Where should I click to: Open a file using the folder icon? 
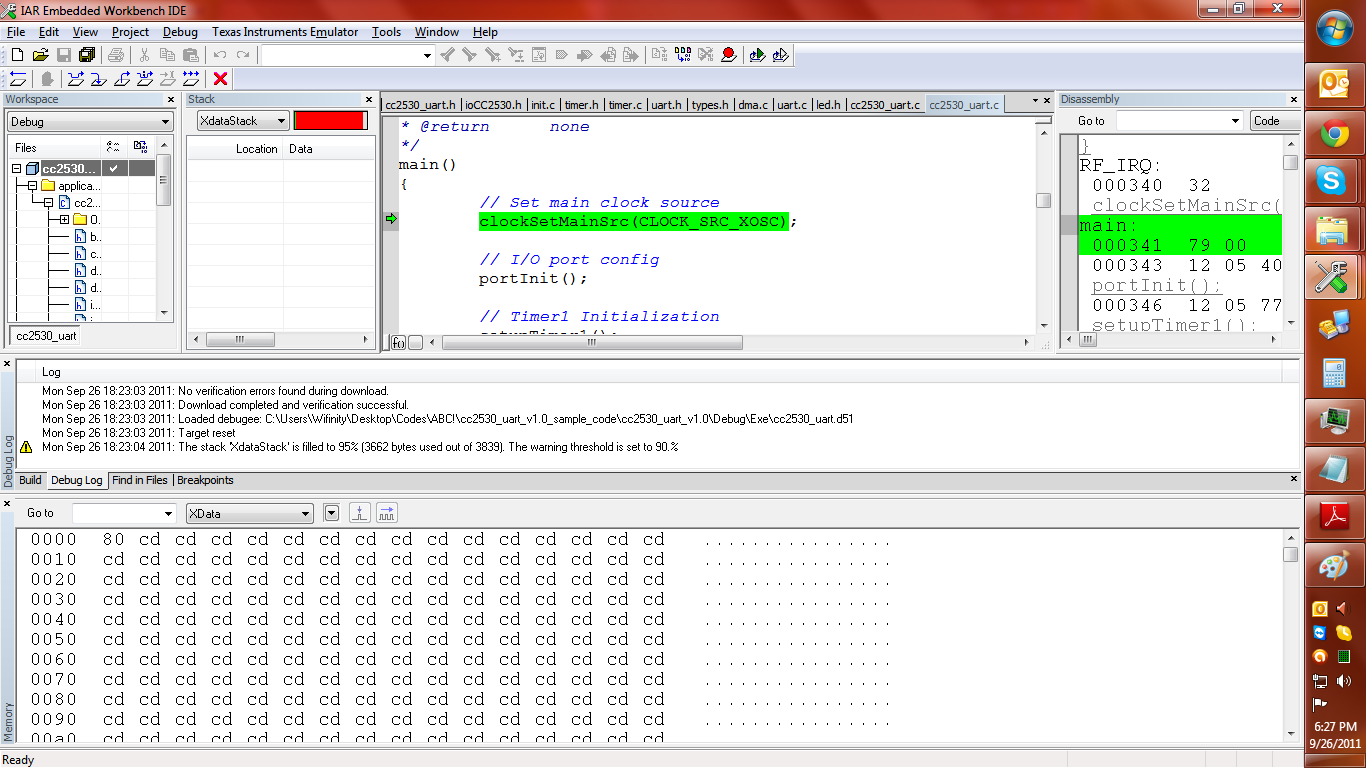[x=40, y=55]
